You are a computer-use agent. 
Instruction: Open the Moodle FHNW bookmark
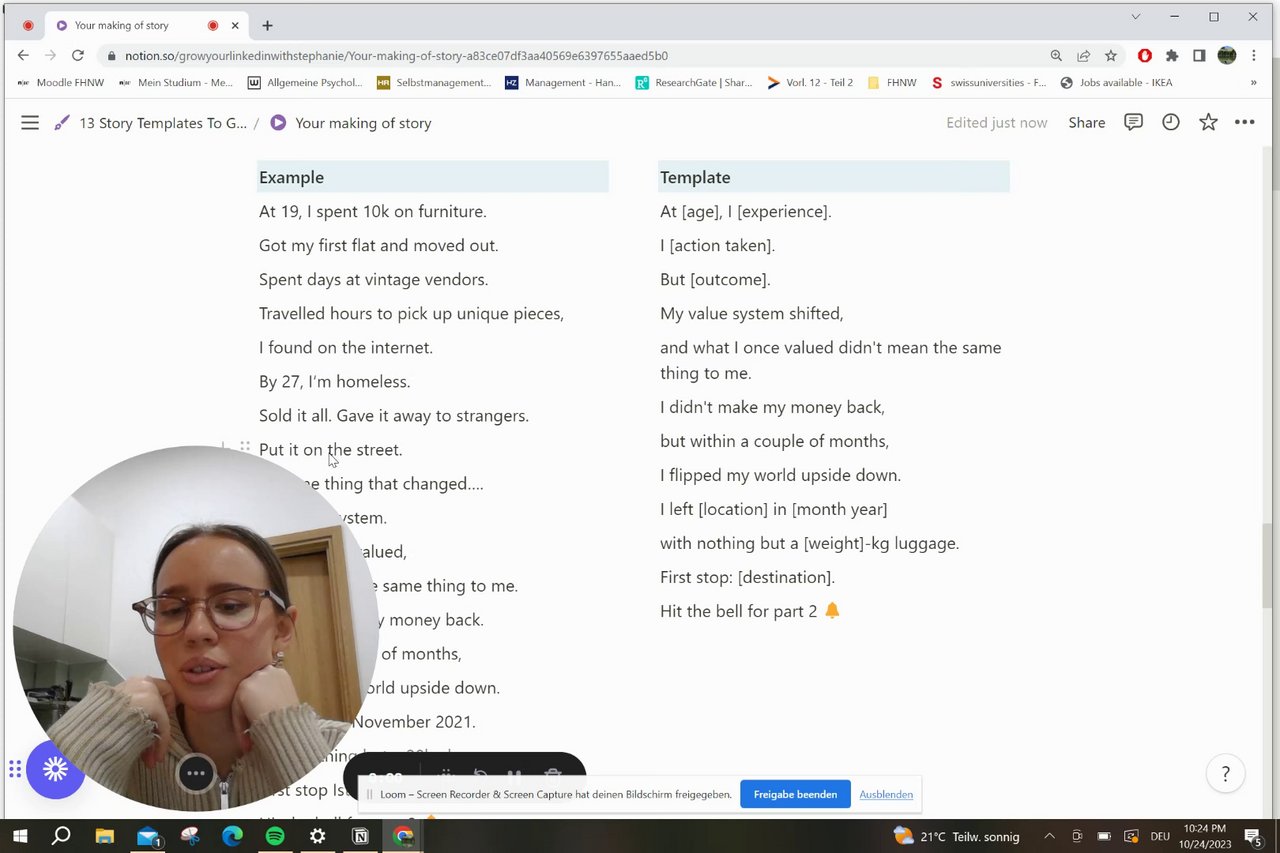pos(61,83)
